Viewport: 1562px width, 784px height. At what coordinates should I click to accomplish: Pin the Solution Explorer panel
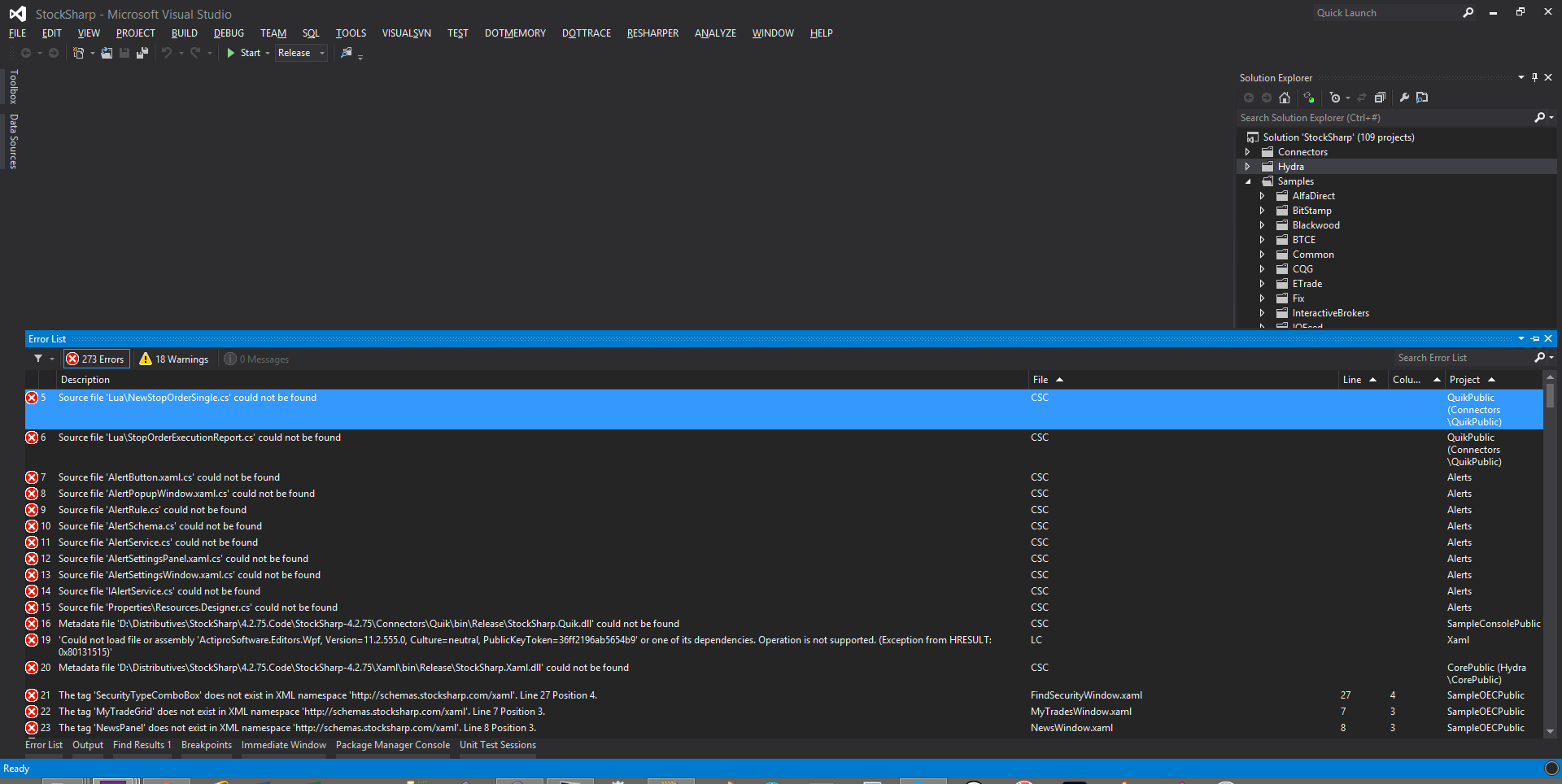click(x=1535, y=77)
